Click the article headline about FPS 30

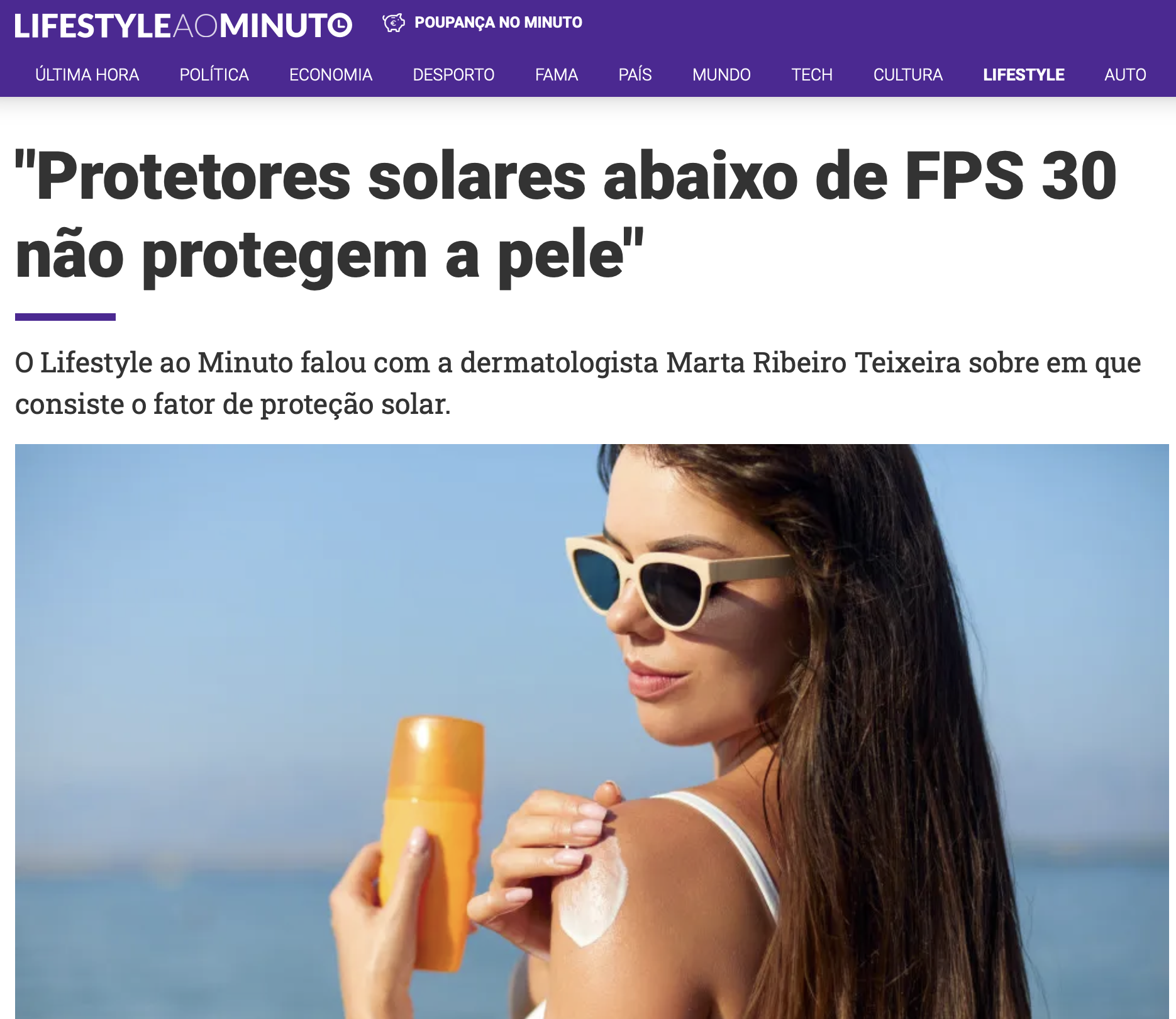[566, 216]
